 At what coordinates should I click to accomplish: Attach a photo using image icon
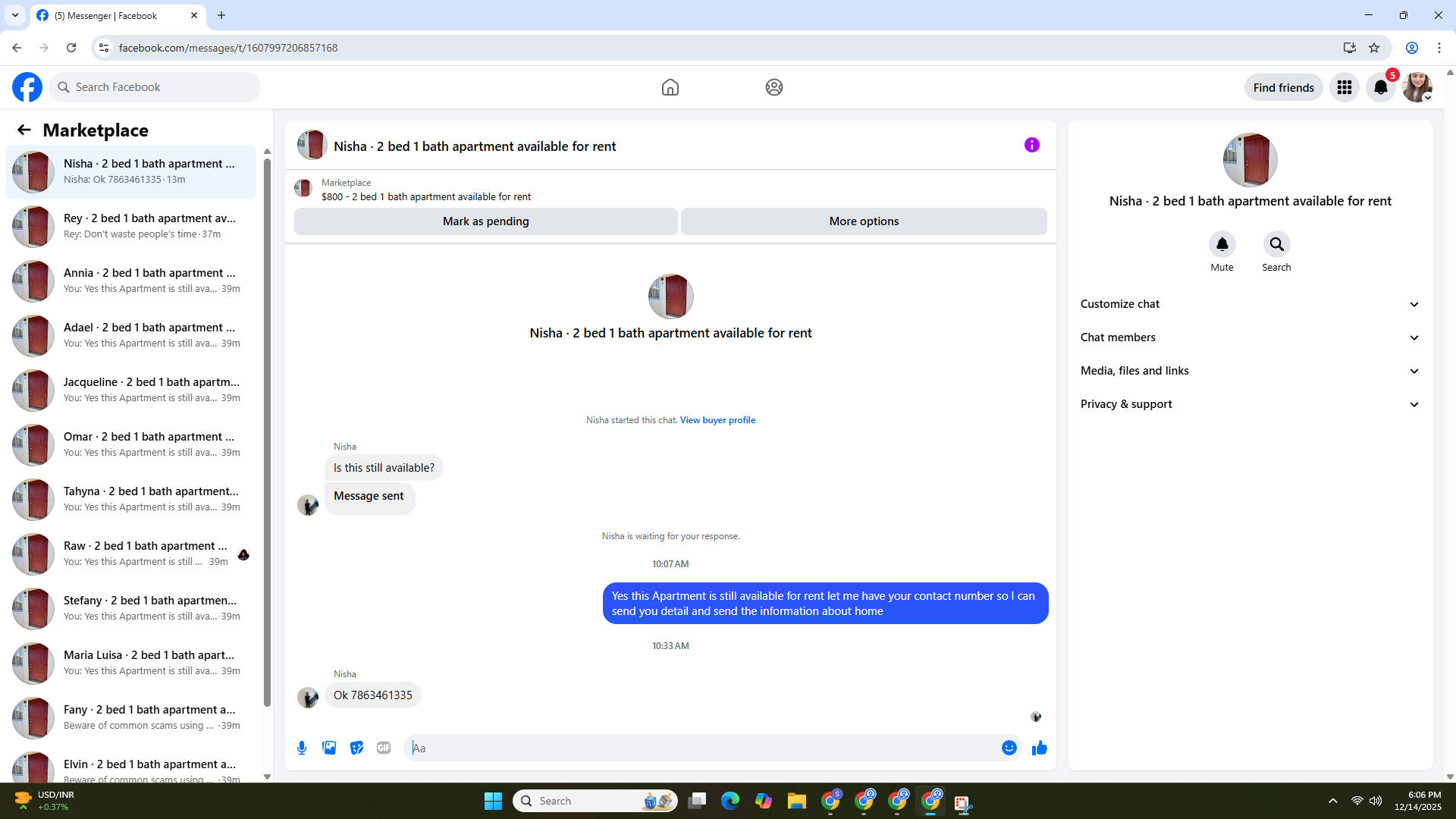329,748
